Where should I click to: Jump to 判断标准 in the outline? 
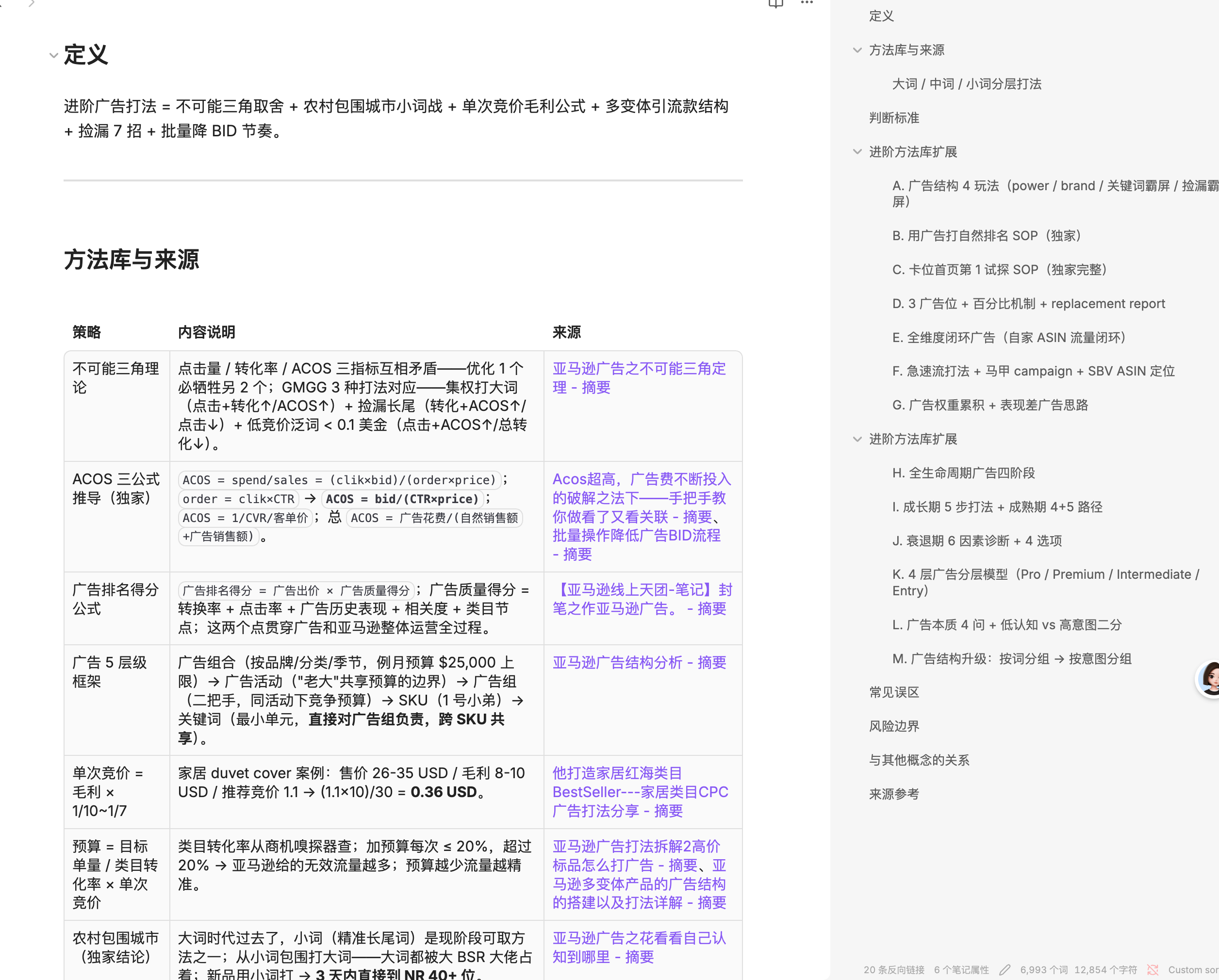coord(894,118)
